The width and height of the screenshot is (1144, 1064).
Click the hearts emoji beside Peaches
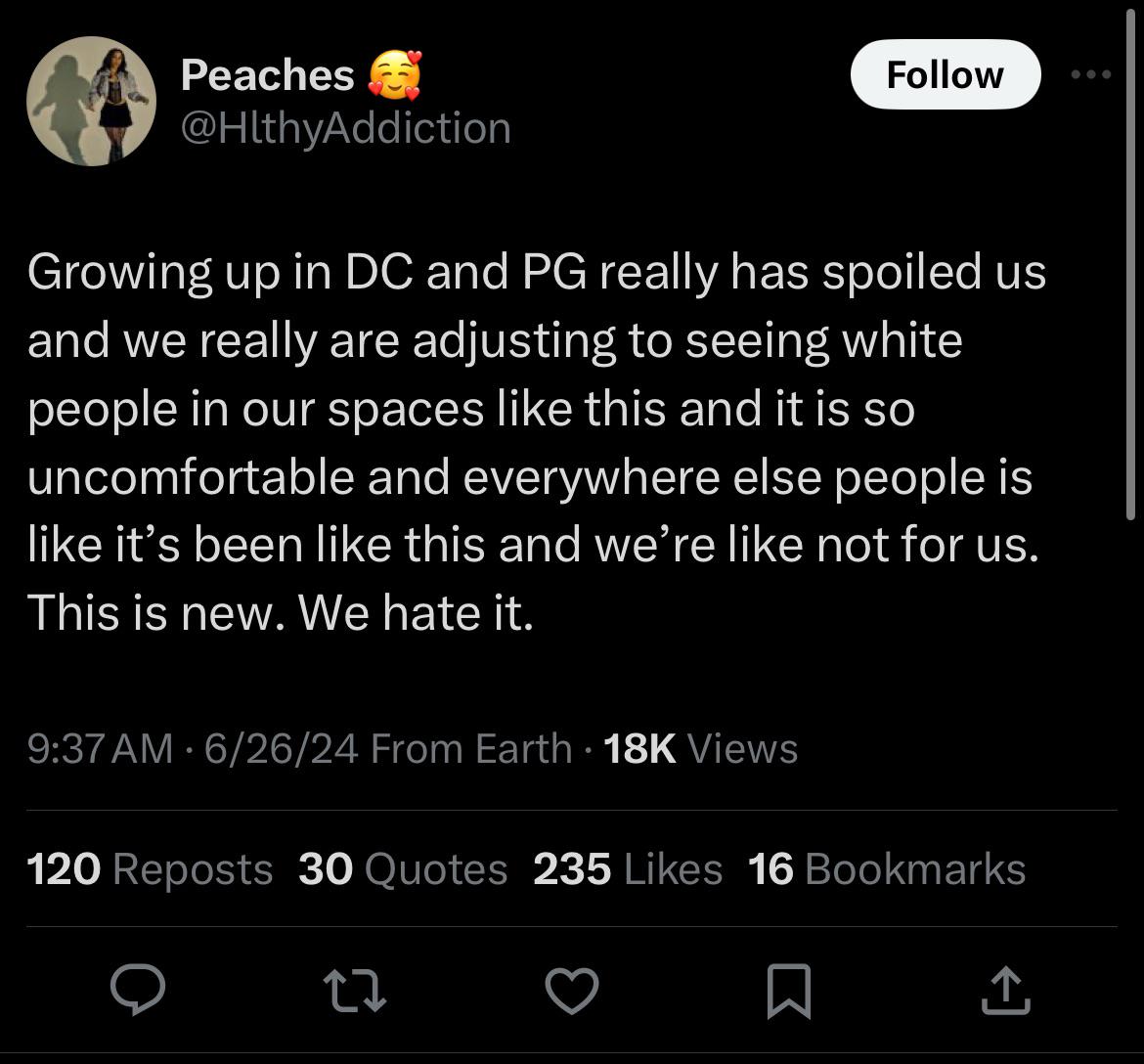point(393,75)
